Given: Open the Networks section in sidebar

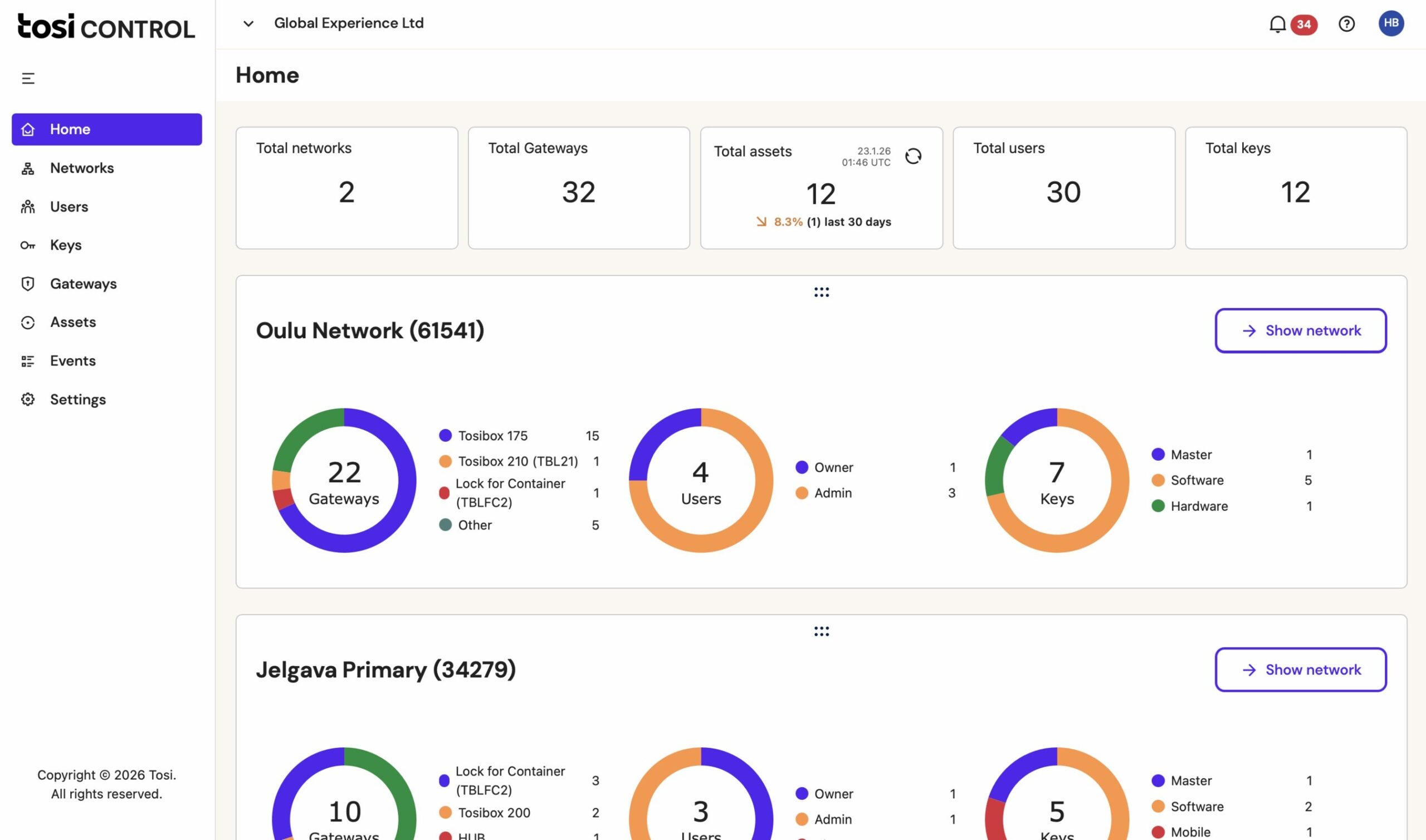Looking at the screenshot, I should coord(81,168).
